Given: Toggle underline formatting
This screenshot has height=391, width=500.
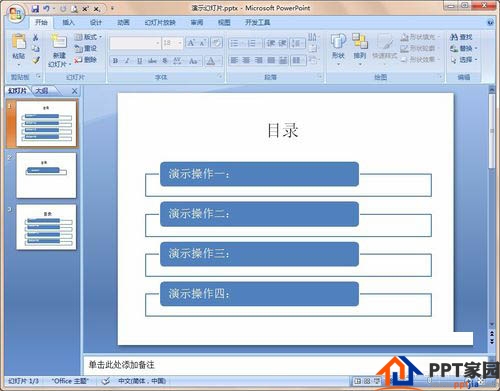Looking at the screenshot, I should click(x=139, y=61).
